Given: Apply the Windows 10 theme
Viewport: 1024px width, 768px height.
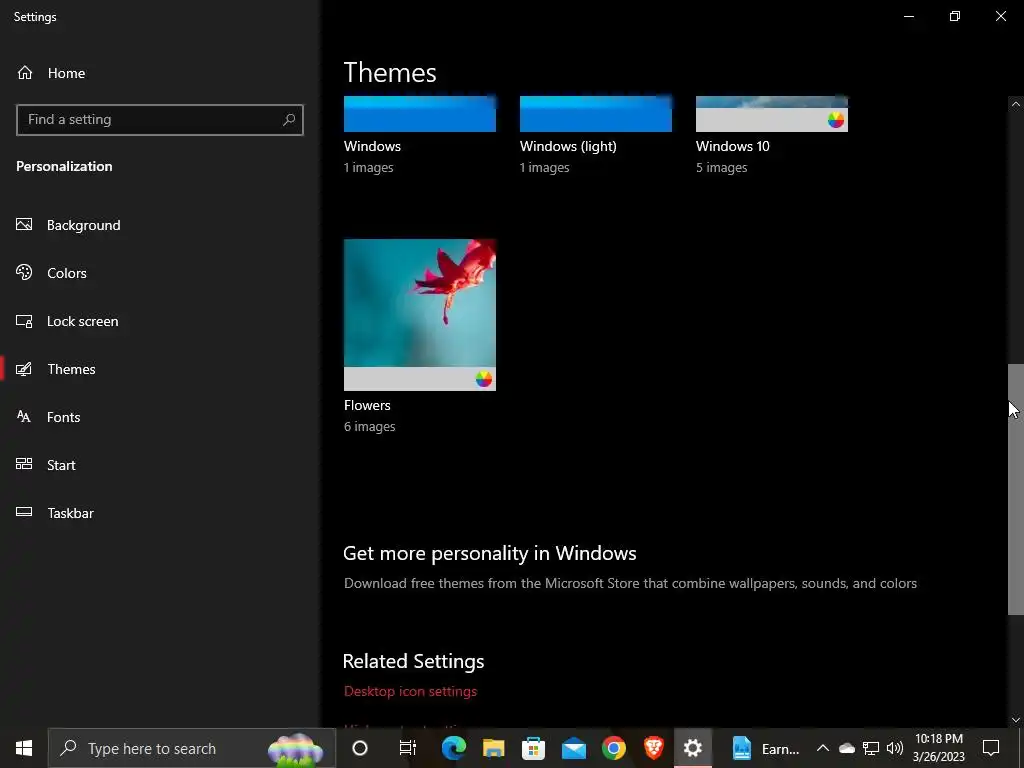Looking at the screenshot, I should coord(771,114).
